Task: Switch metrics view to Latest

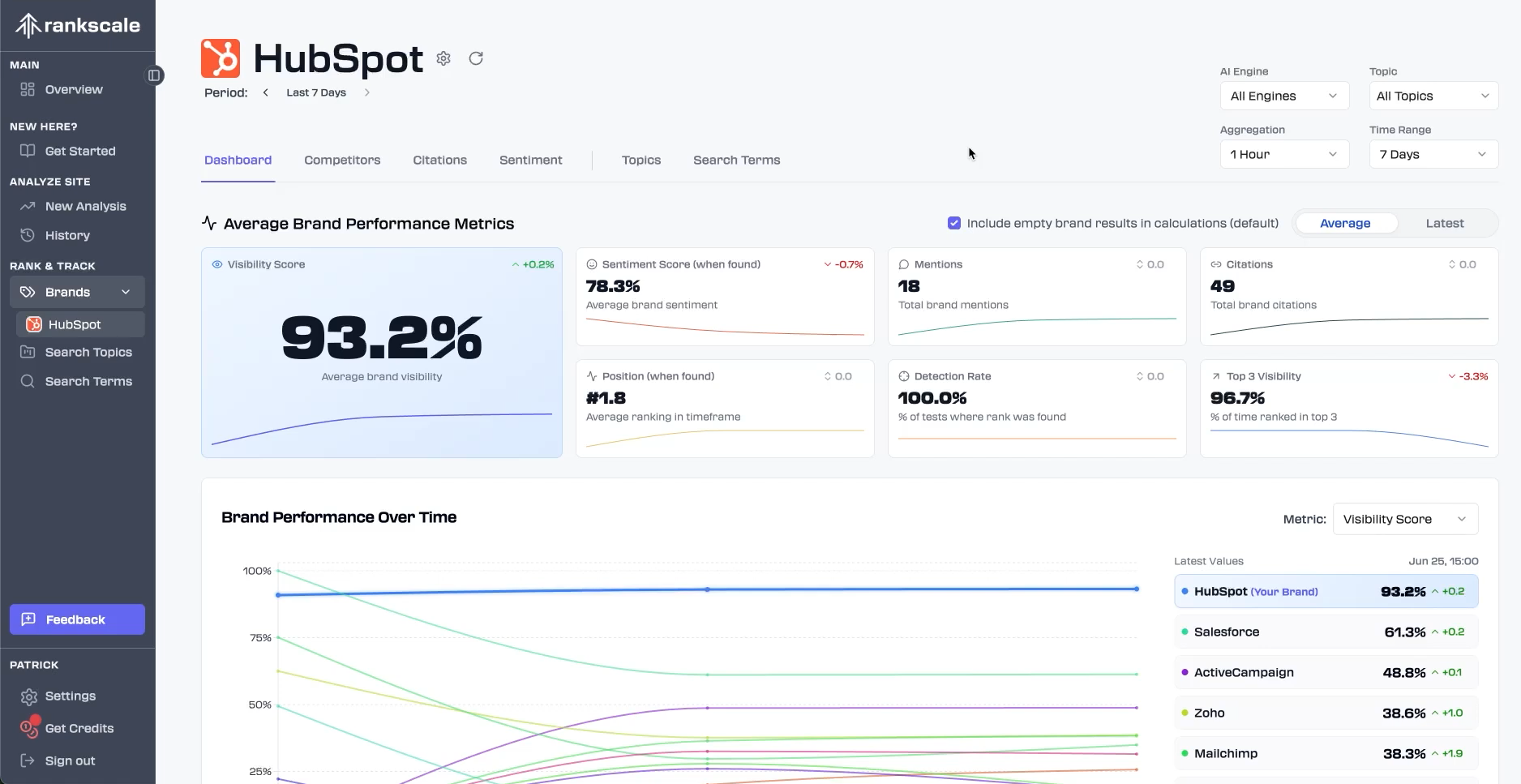Action: (1444, 223)
